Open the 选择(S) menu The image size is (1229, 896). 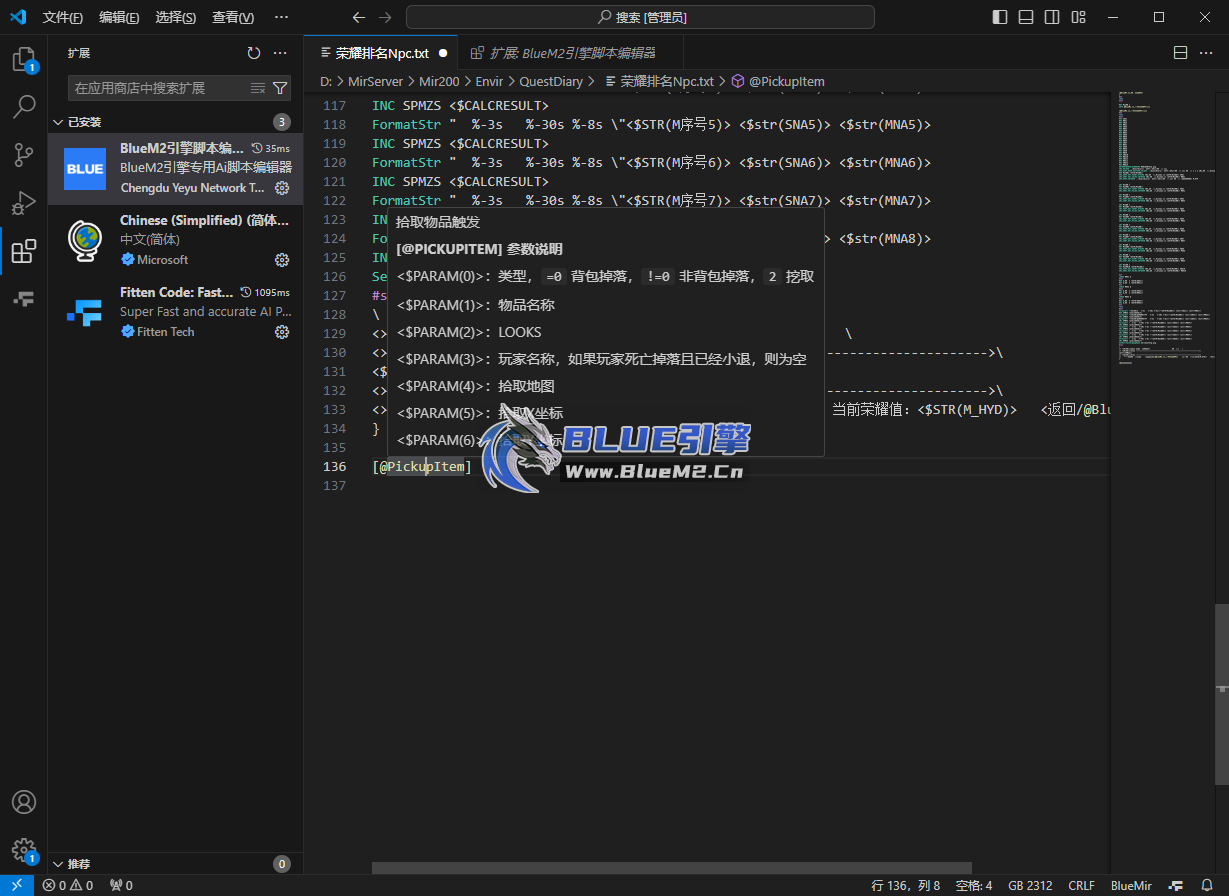pos(176,17)
